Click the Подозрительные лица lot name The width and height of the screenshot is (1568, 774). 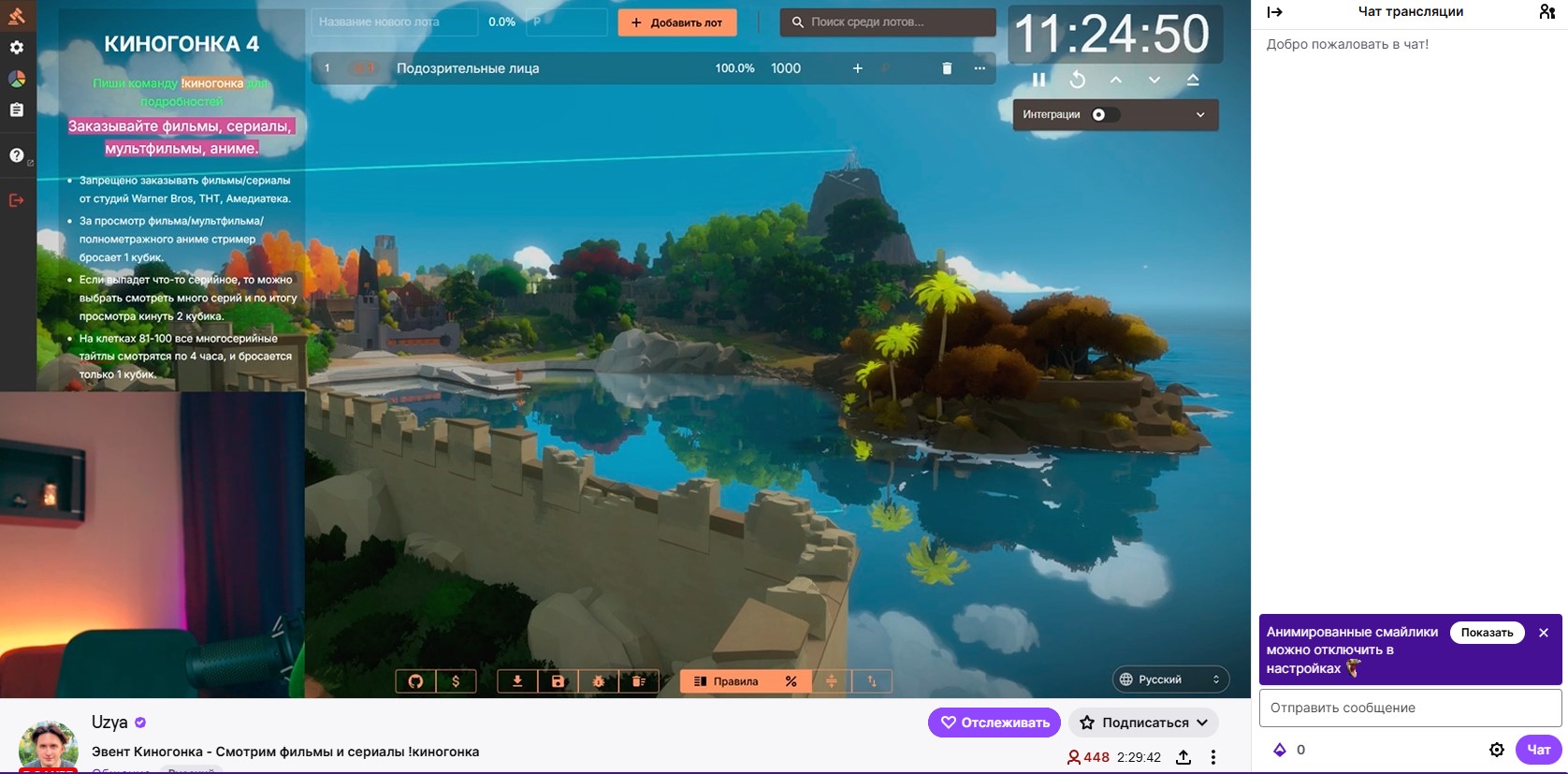[x=468, y=68]
